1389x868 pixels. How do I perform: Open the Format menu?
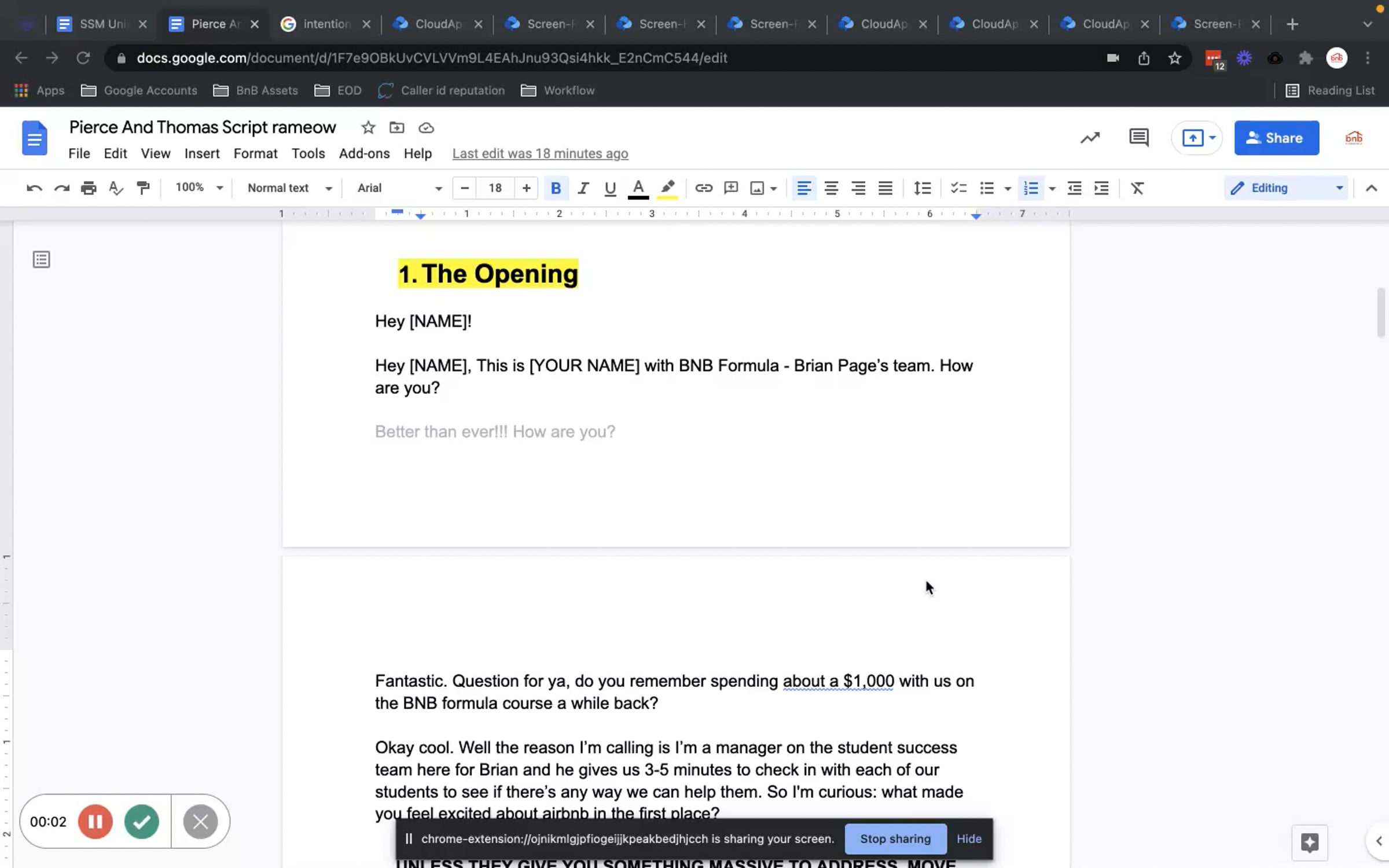255,153
